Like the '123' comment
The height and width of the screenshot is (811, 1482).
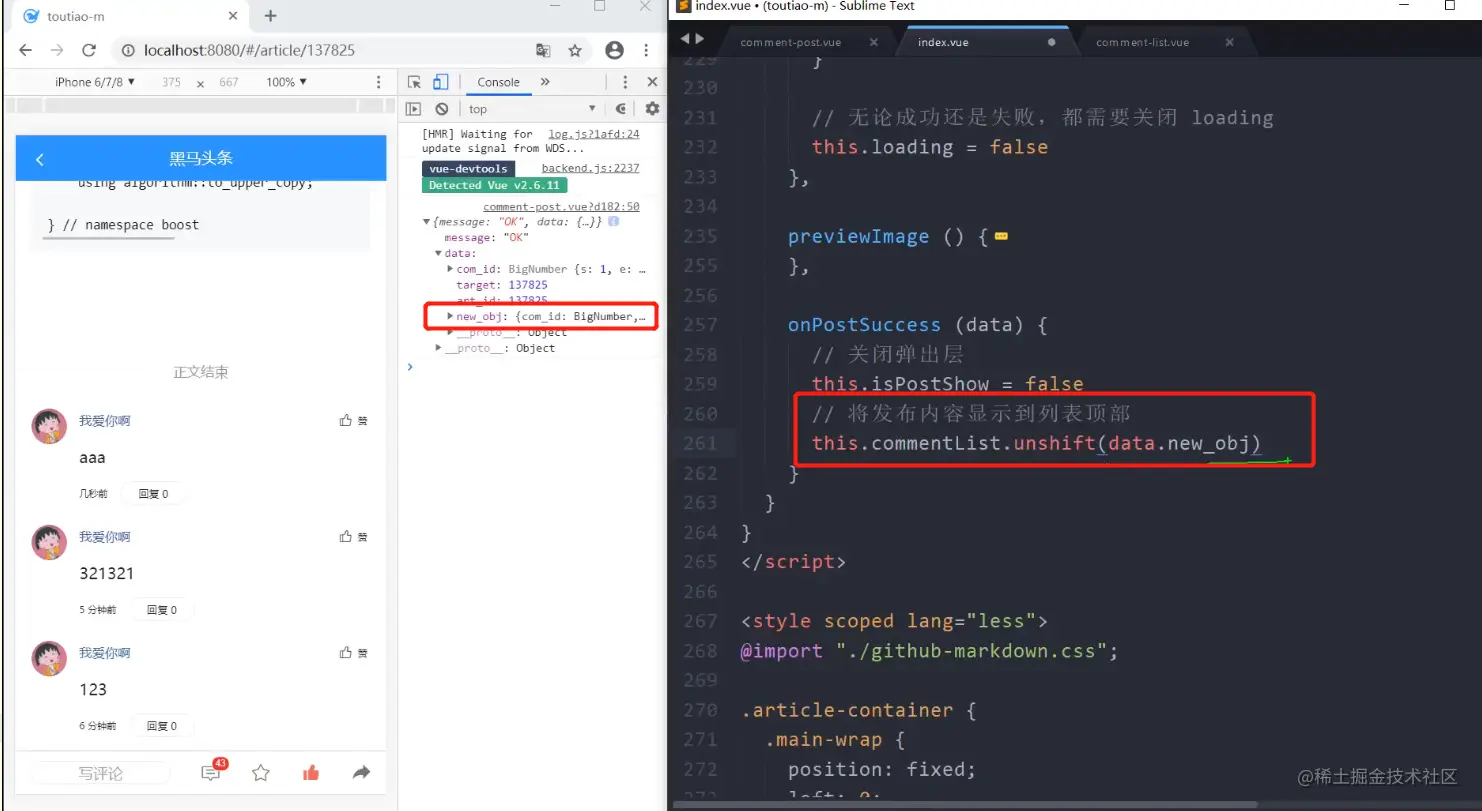pos(354,653)
